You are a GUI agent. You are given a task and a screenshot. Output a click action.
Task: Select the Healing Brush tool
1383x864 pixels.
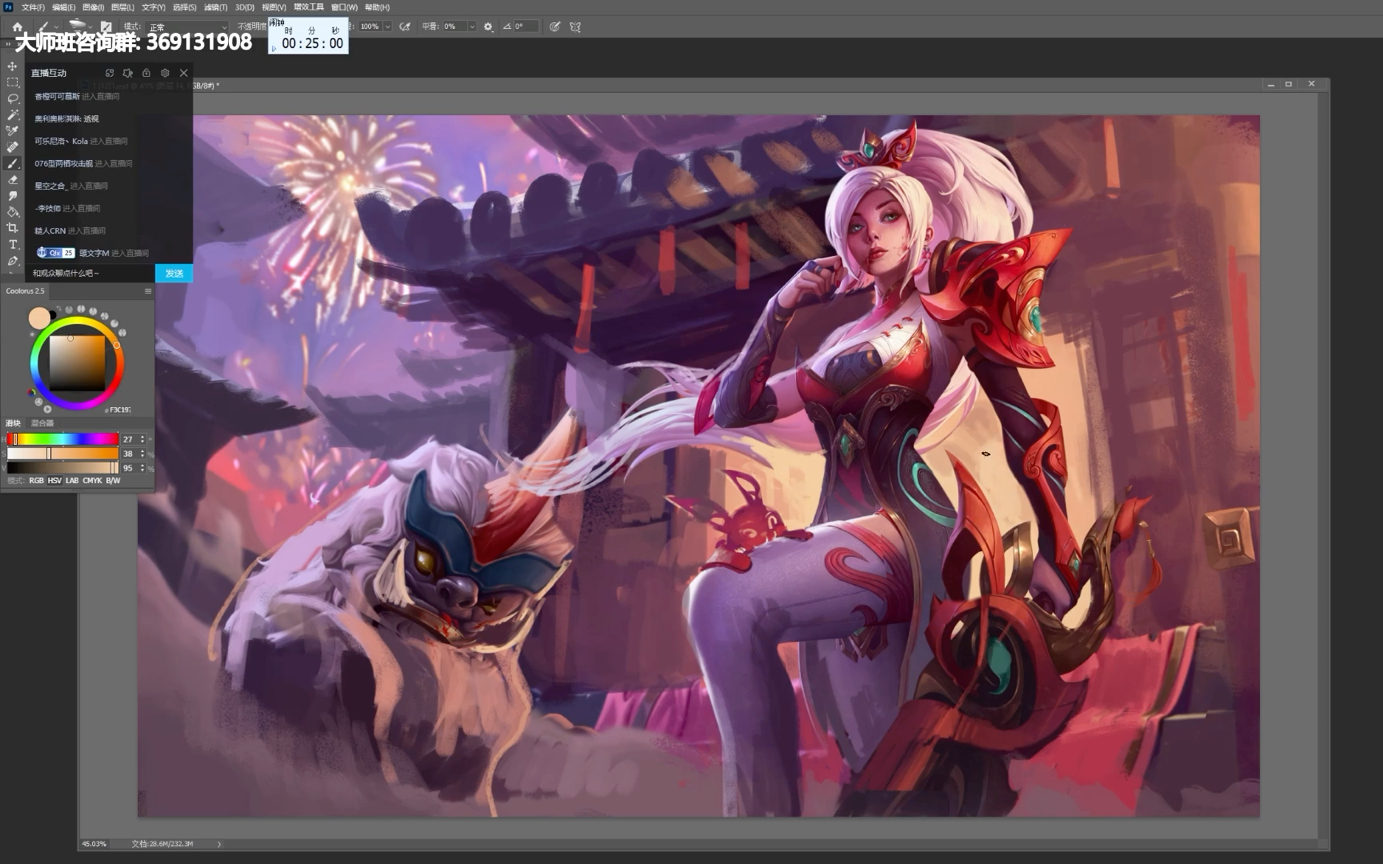click(x=13, y=147)
